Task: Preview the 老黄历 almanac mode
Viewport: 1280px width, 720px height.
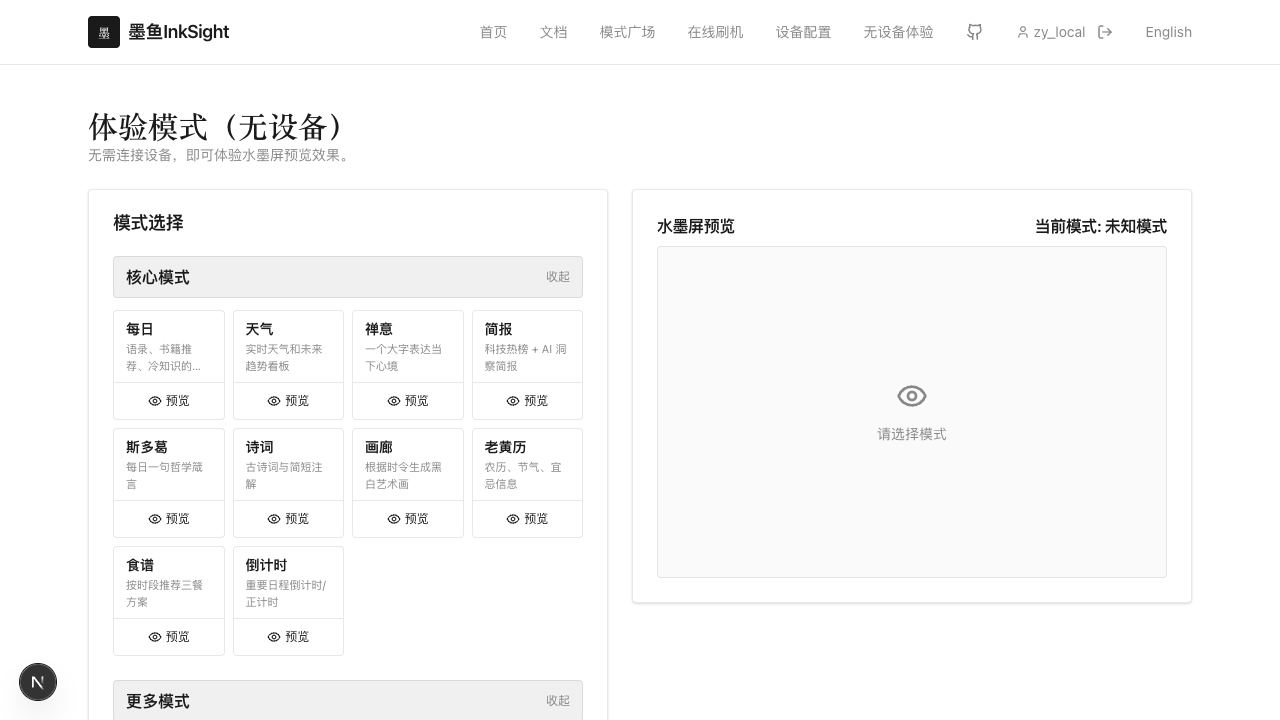Action: pyautogui.click(x=527, y=519)
